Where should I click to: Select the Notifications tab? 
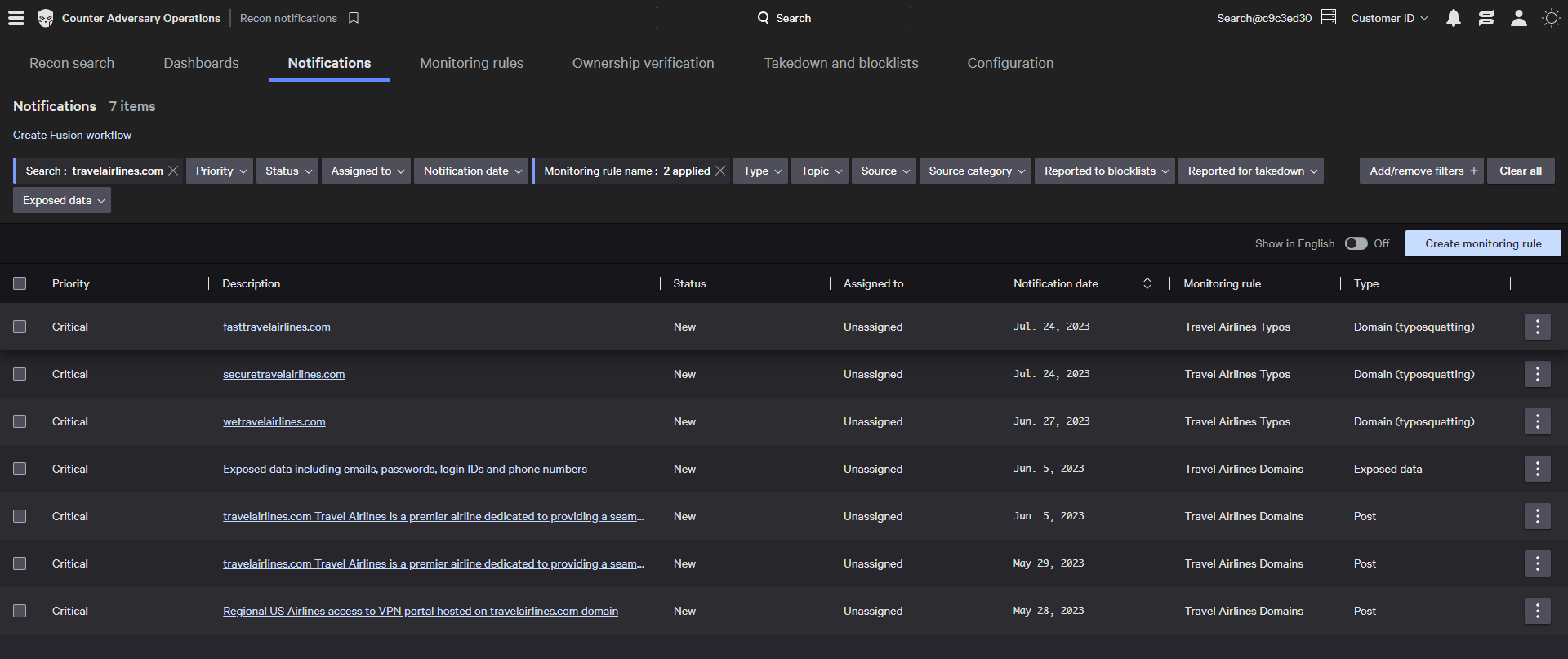[x=329, y=63]
